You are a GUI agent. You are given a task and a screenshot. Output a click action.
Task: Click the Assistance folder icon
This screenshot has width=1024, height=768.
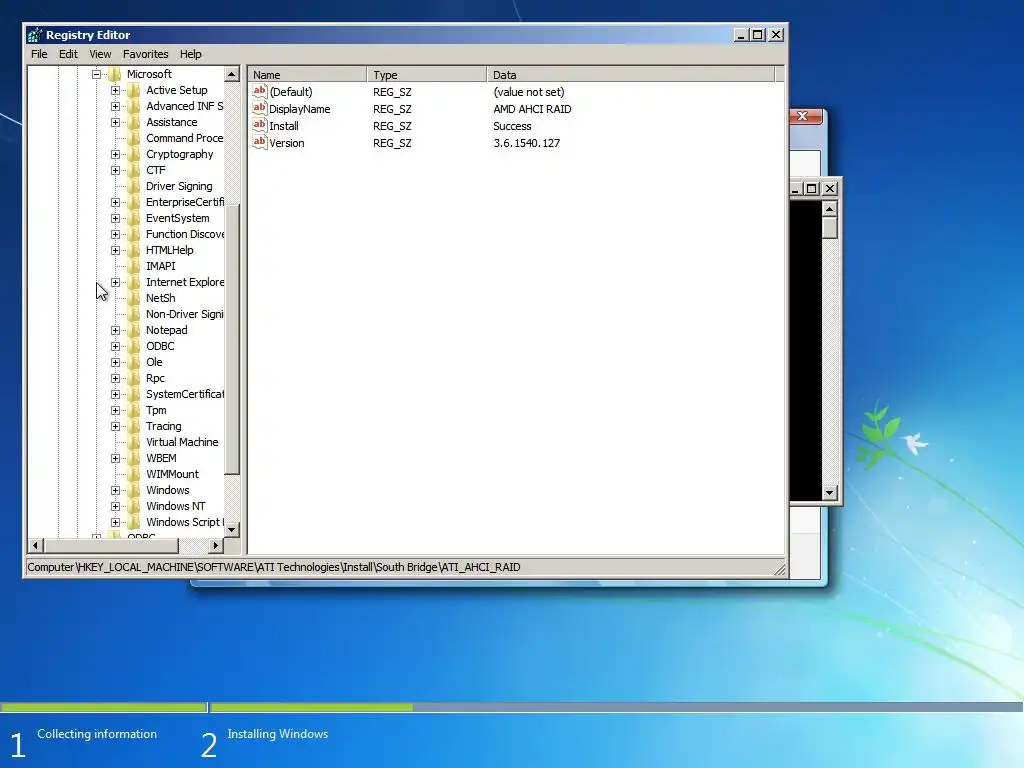point(134,122)
